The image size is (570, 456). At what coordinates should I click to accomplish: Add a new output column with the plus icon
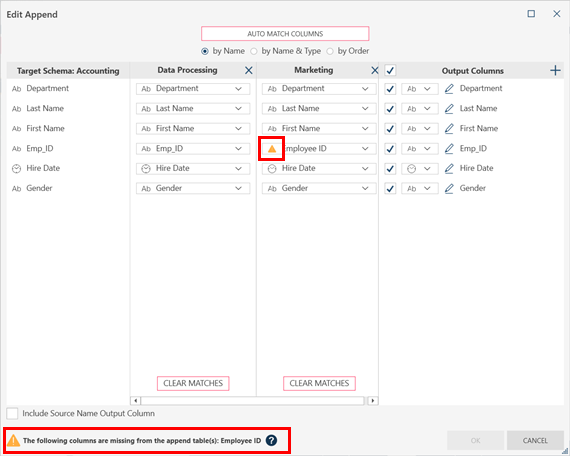555,70
